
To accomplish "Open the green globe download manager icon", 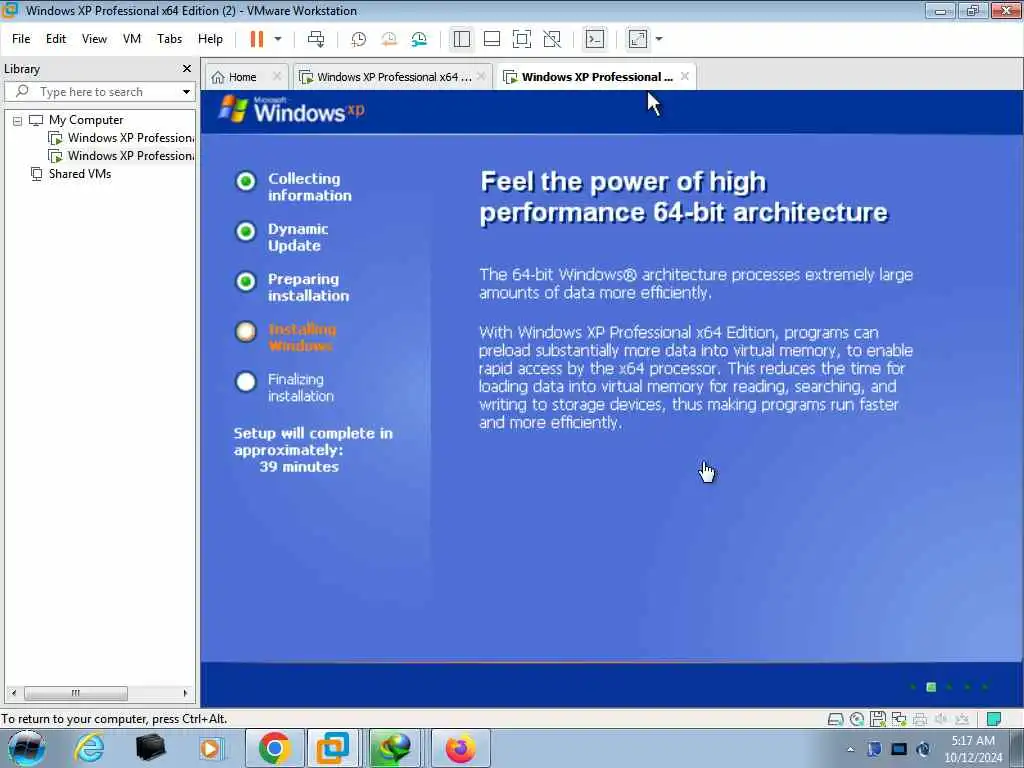I will (393, 748).
